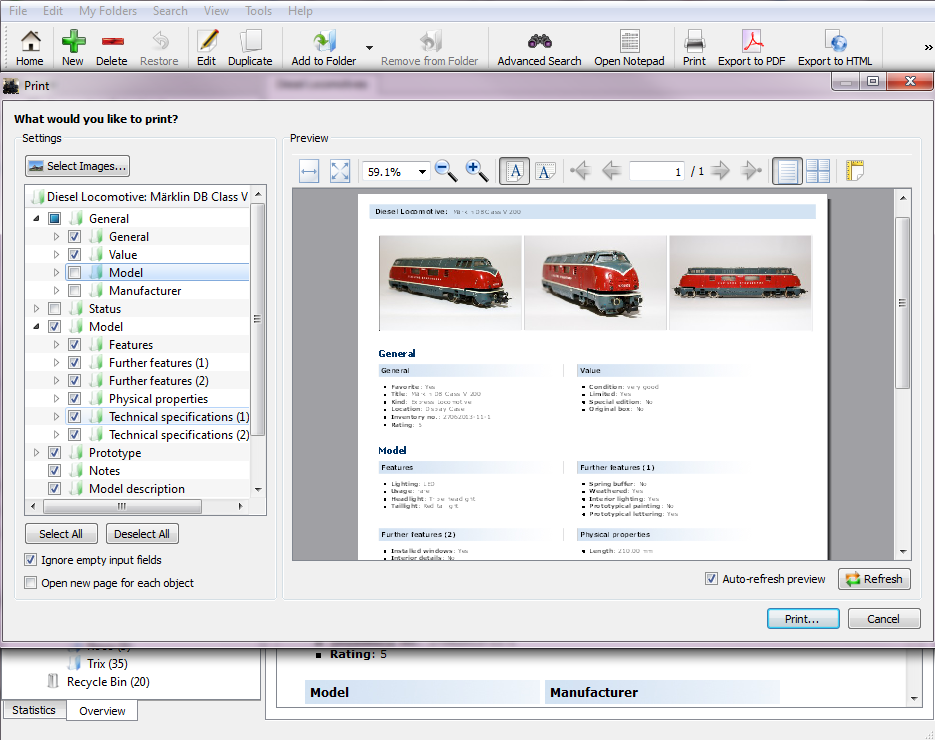Zoom out the print preview
The height and width of the screenshot is (740, 935).
446,171
